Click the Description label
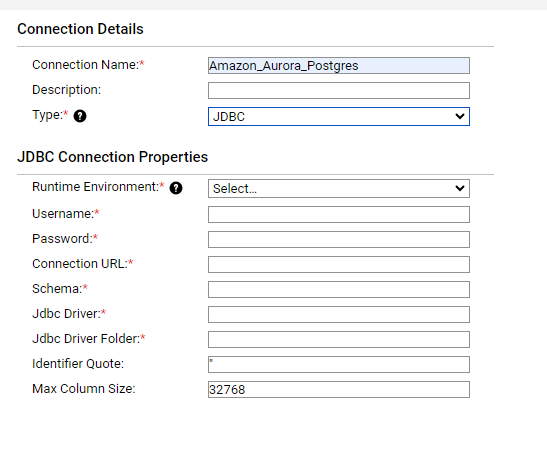Viewport: 547px width, 460px height. 66,90
